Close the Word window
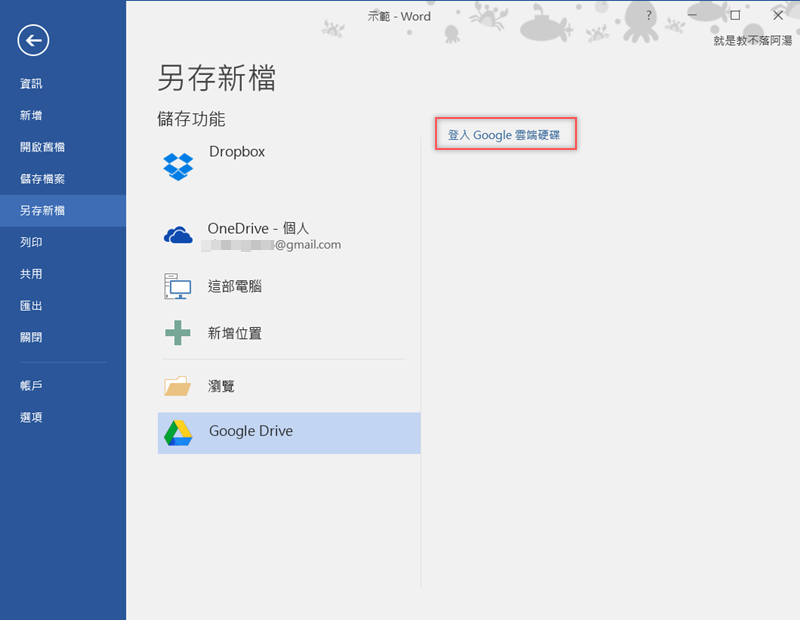This screenshot has width=800, height=620. tap(778, 15)
